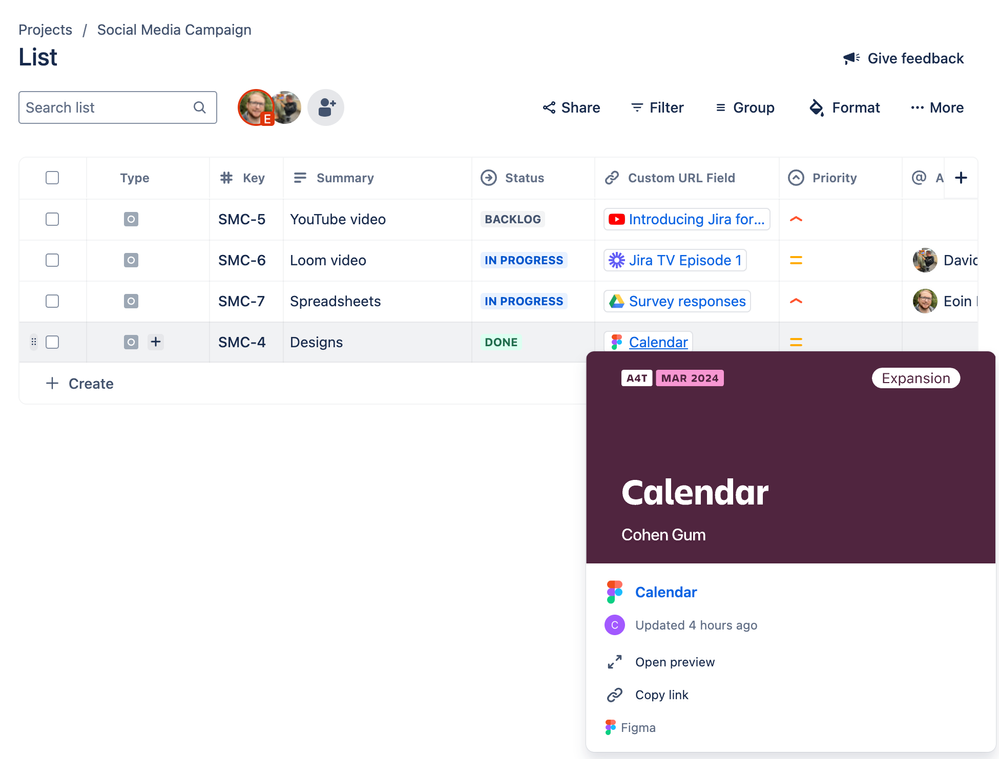Click the issue type icon for SMC-7
The width and height of the screenshot is (999, 759).
[131, 301]
